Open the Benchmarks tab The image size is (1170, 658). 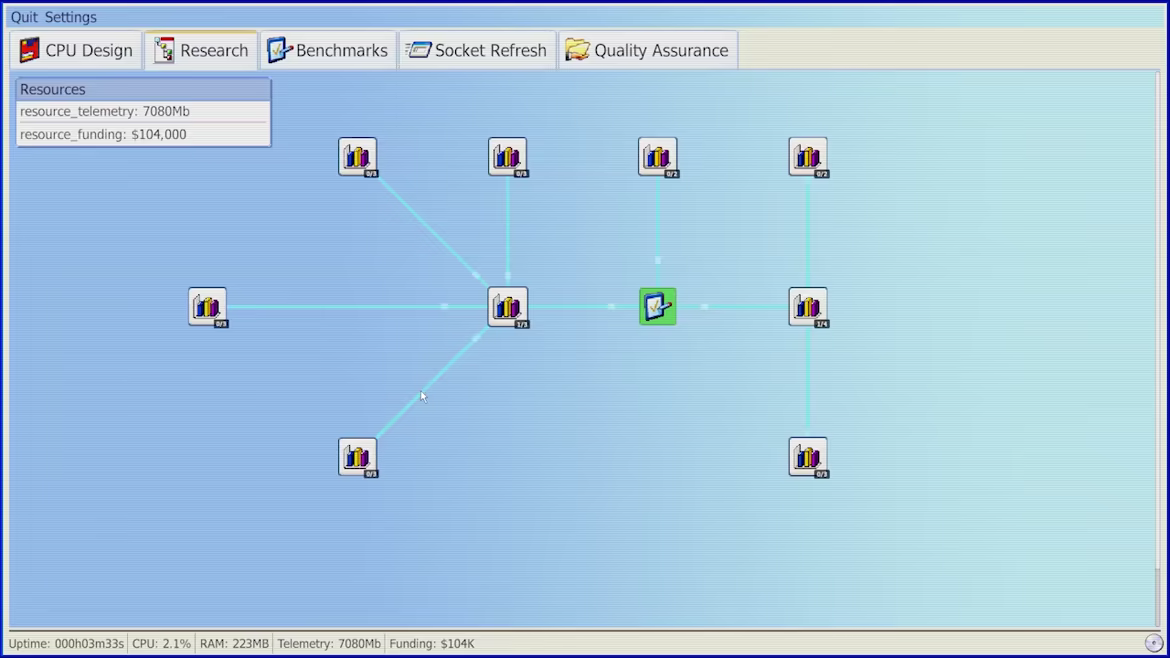pos(328,51)
